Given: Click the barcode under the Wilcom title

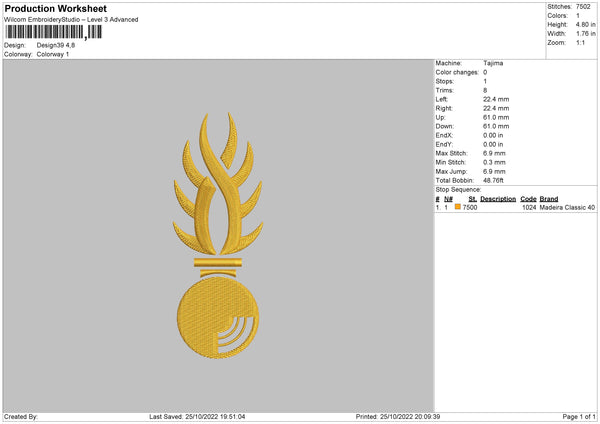Looking at the screenshot, I should [x=53, y=32].
